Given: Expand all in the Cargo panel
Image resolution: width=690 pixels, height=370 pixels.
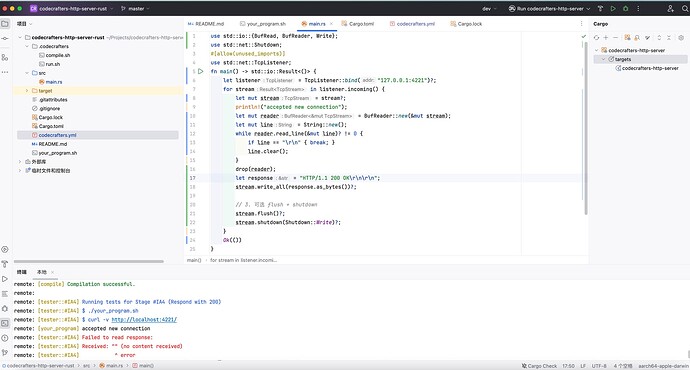Looking at the screenshot, I should pyautogui.click(x=659, y=38).
